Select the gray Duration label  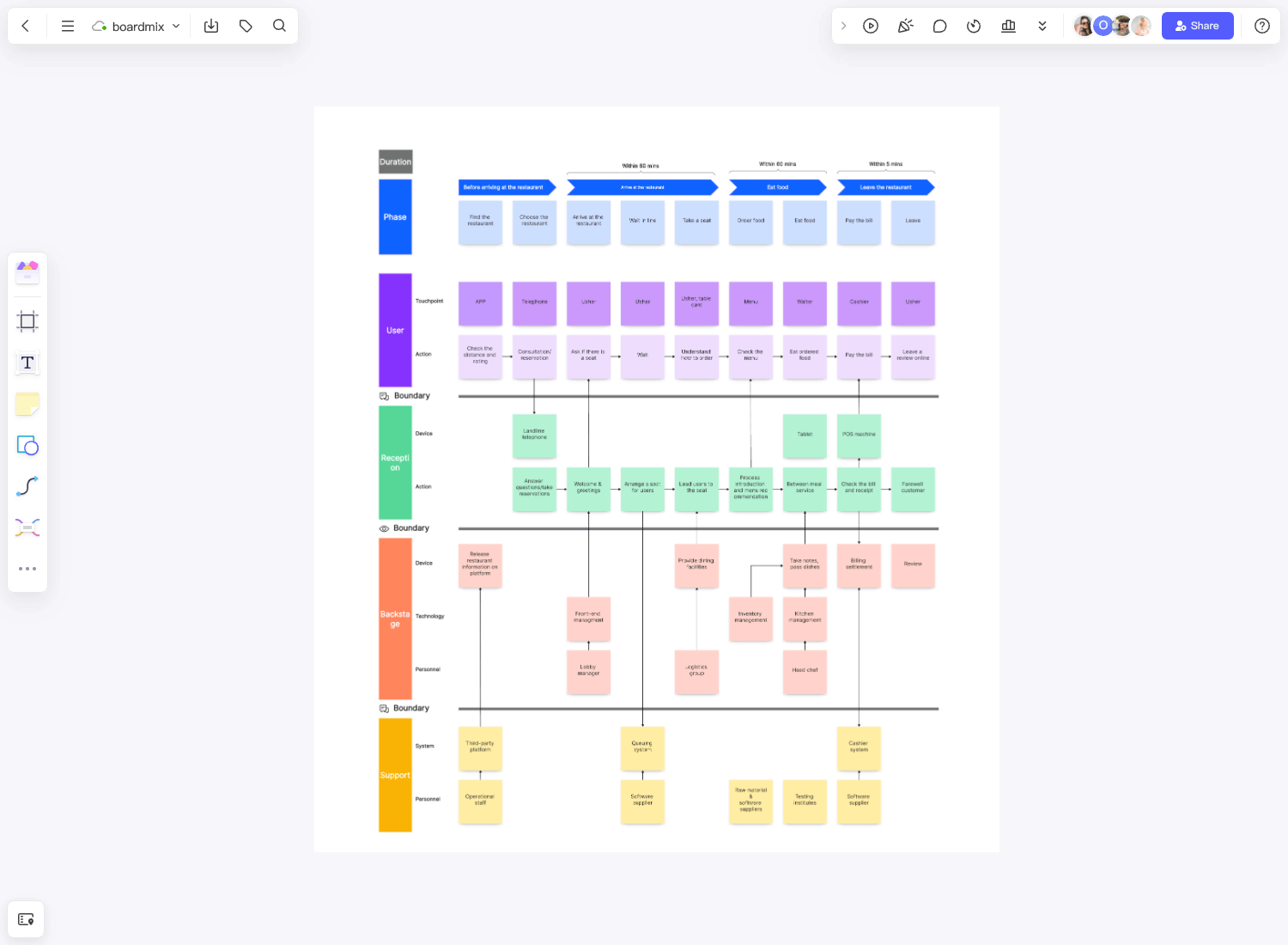coord(396,162)
